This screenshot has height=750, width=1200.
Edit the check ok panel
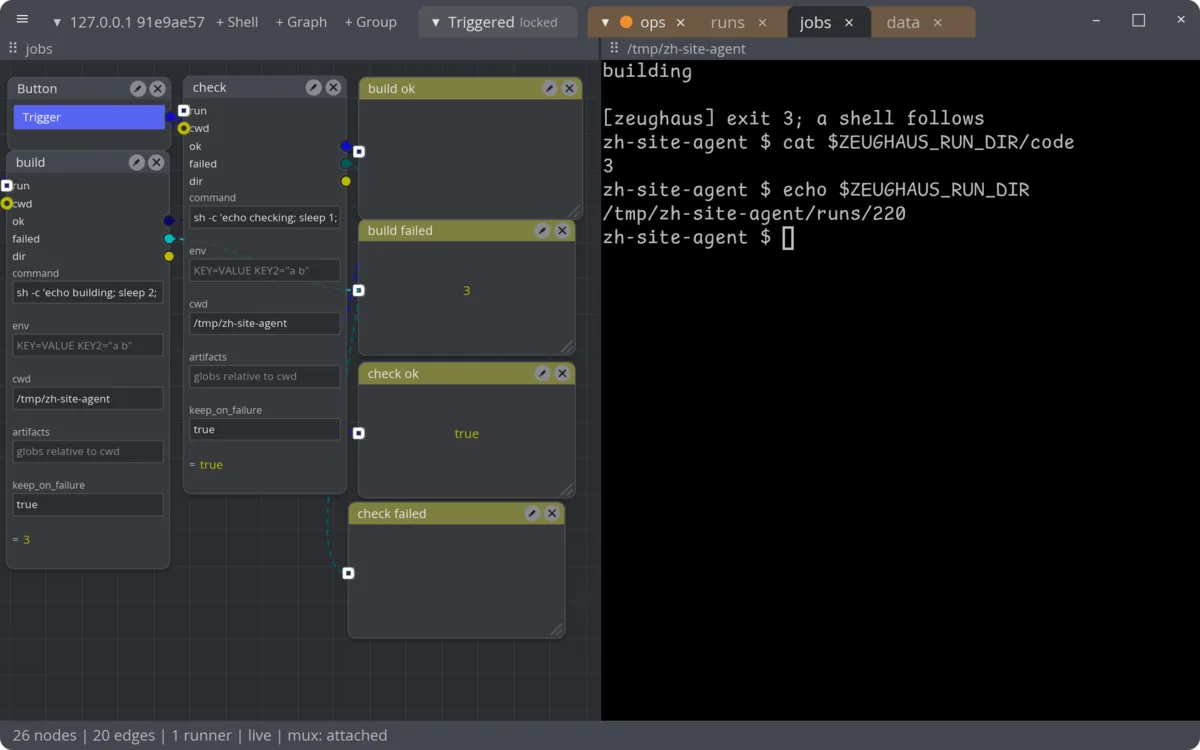(542, 374)
